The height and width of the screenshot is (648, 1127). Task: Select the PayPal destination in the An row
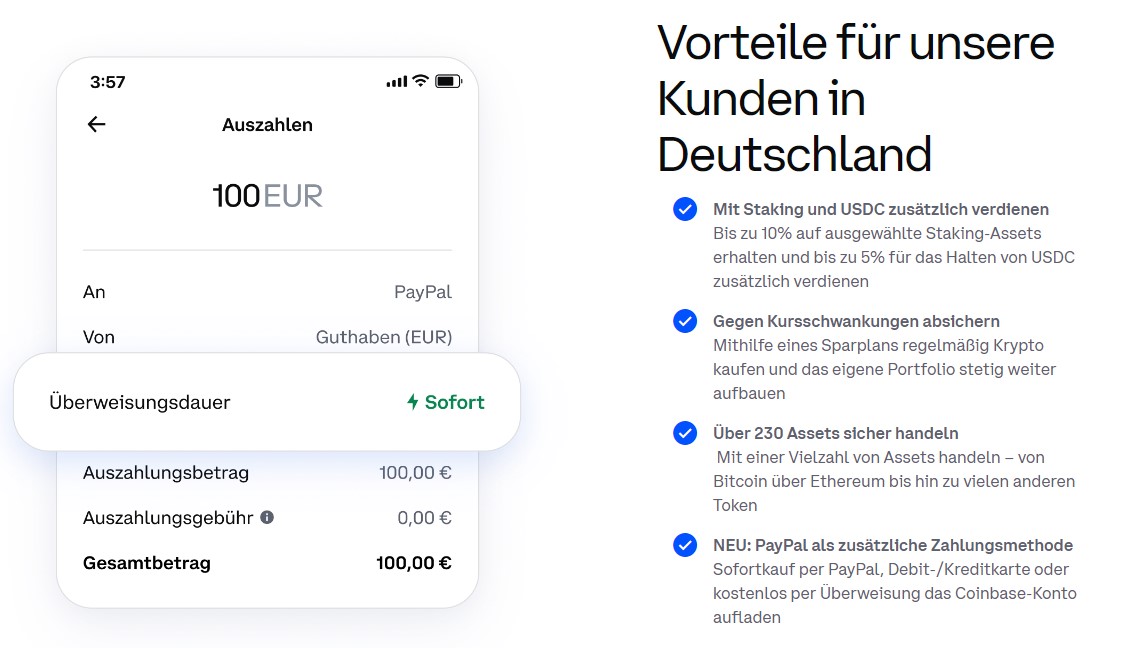click(x=423, y=292)
